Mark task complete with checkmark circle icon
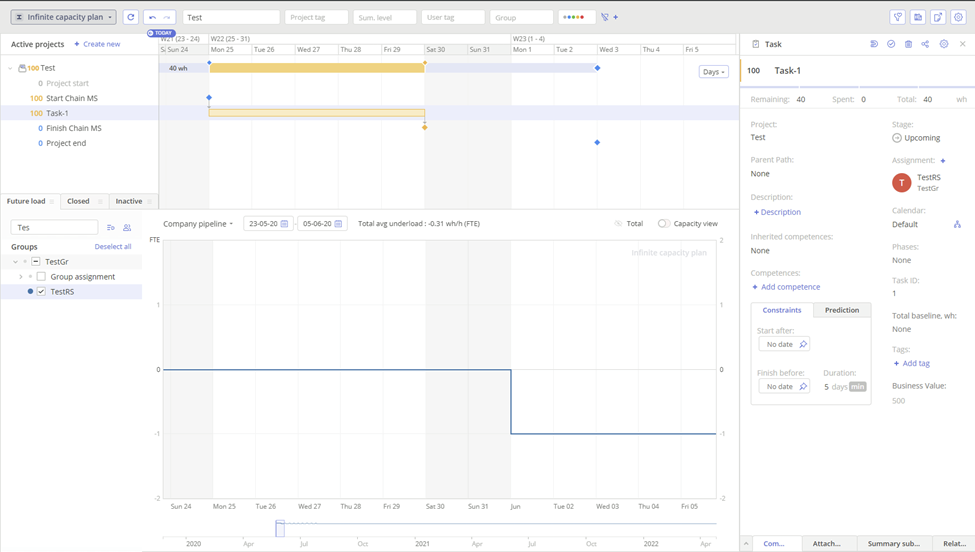 point(891,44)
